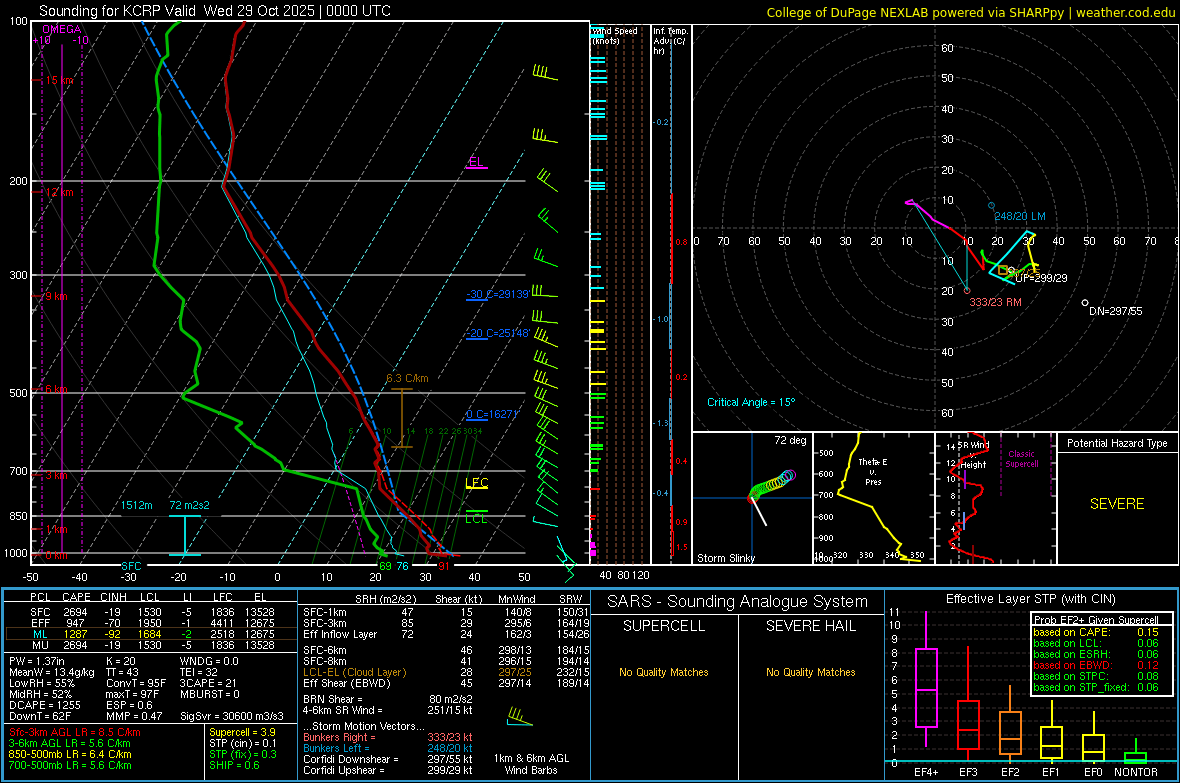Click the 'BRN Shear = 80 m2/s2' line
Image resolution: width=1180 pixels, height=783 pixels.
click(x=388, y=699)
